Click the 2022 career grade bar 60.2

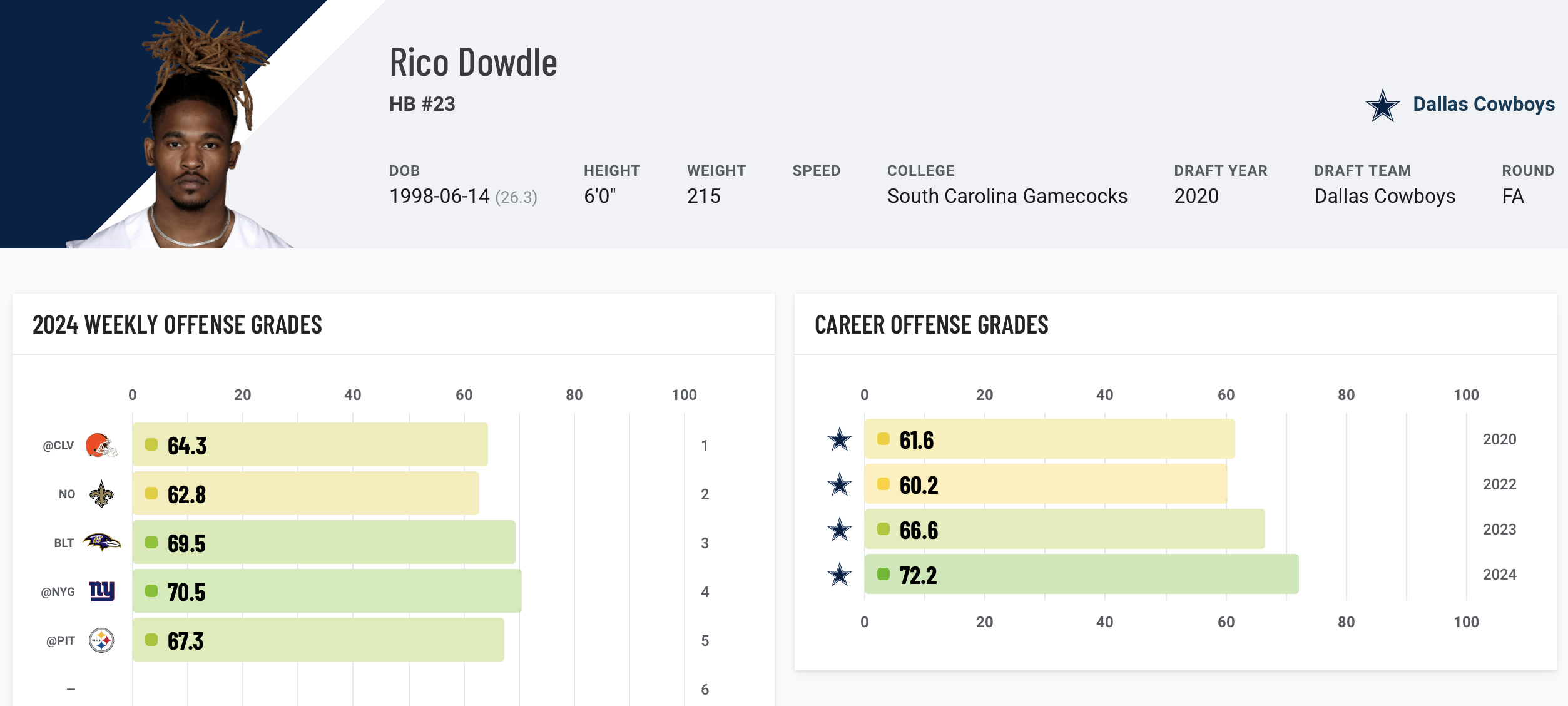click(1045, 484)
